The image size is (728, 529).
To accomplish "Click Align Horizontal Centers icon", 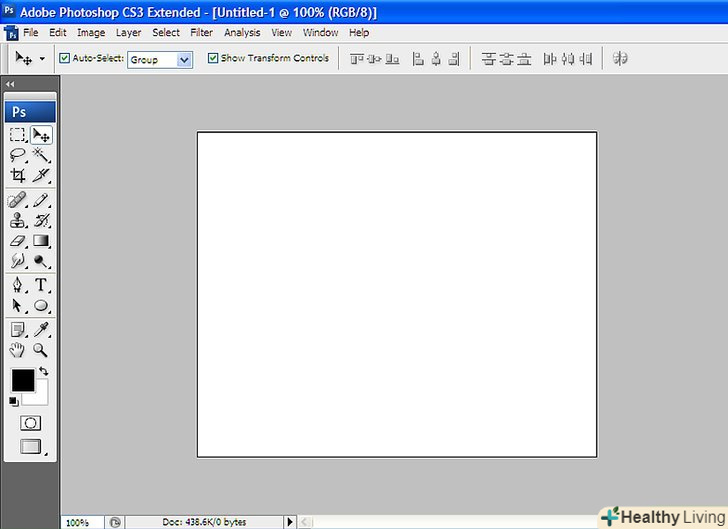I will [436, 59].
